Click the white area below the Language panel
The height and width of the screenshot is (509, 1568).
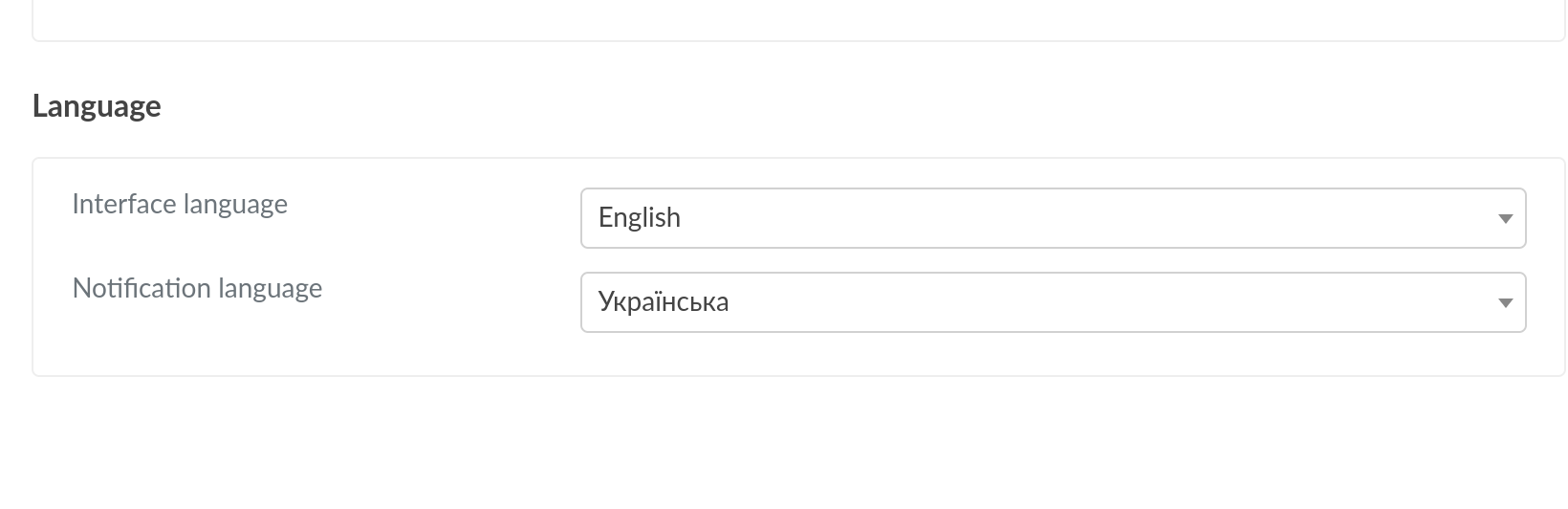tap(765, 440)
